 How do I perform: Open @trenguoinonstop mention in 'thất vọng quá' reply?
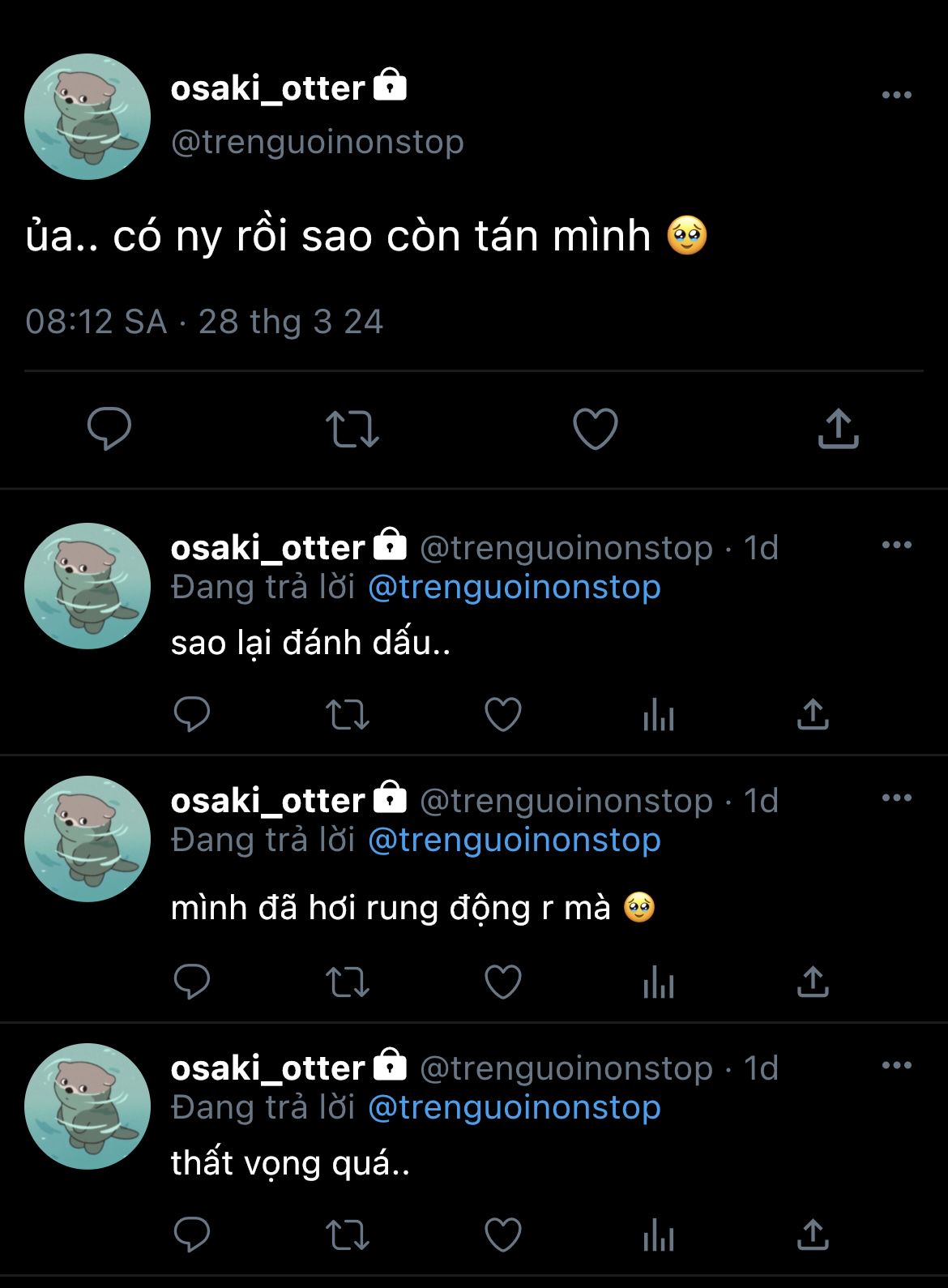tap(514, 1108)
